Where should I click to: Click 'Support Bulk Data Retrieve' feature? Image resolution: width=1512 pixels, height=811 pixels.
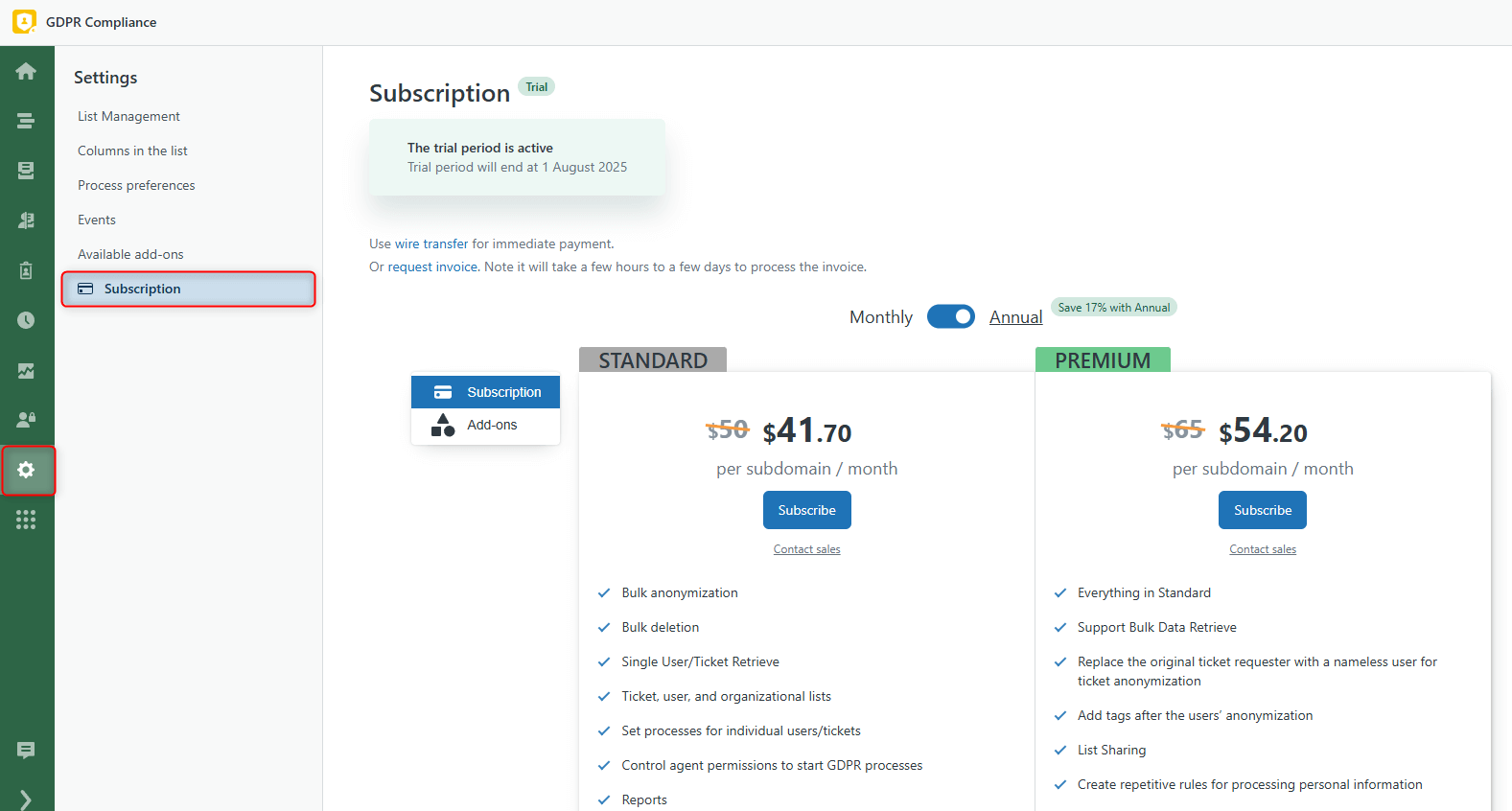[x=1157, y=627]
